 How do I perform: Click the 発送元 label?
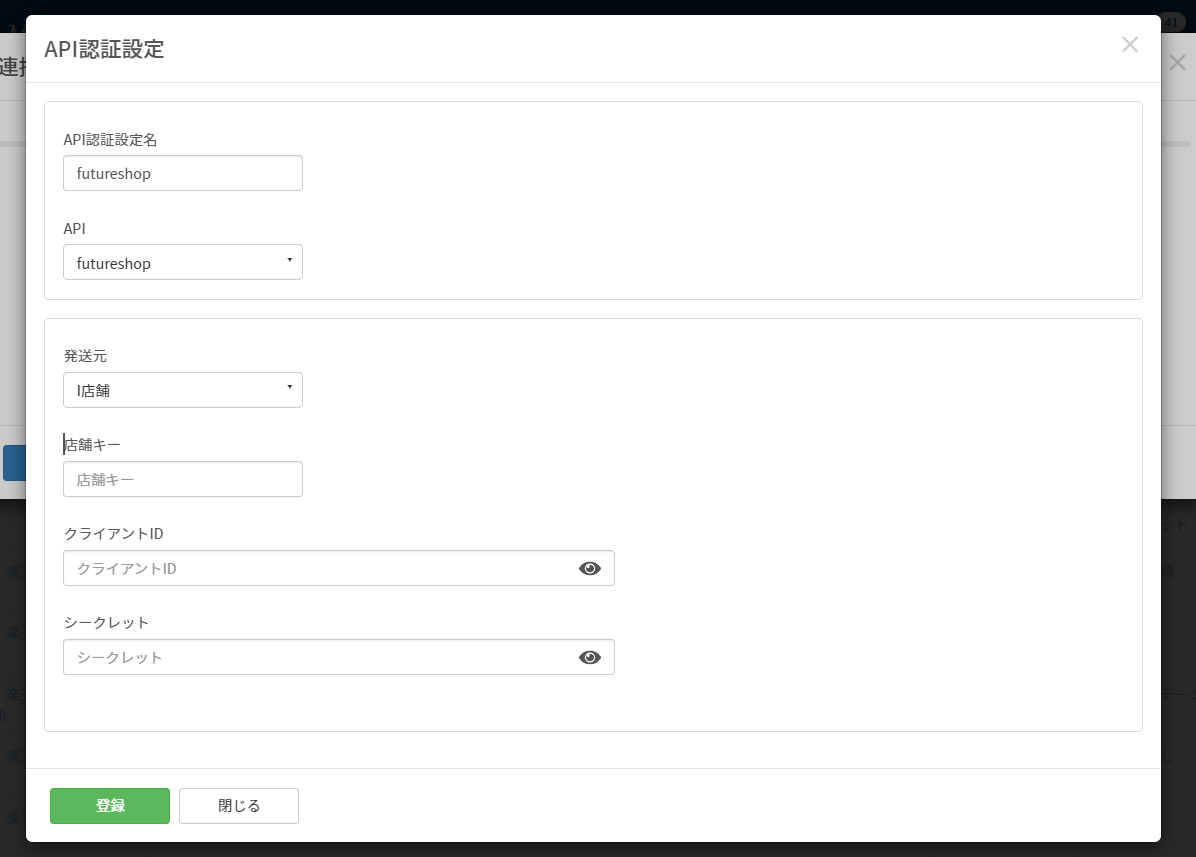point(85,356)
